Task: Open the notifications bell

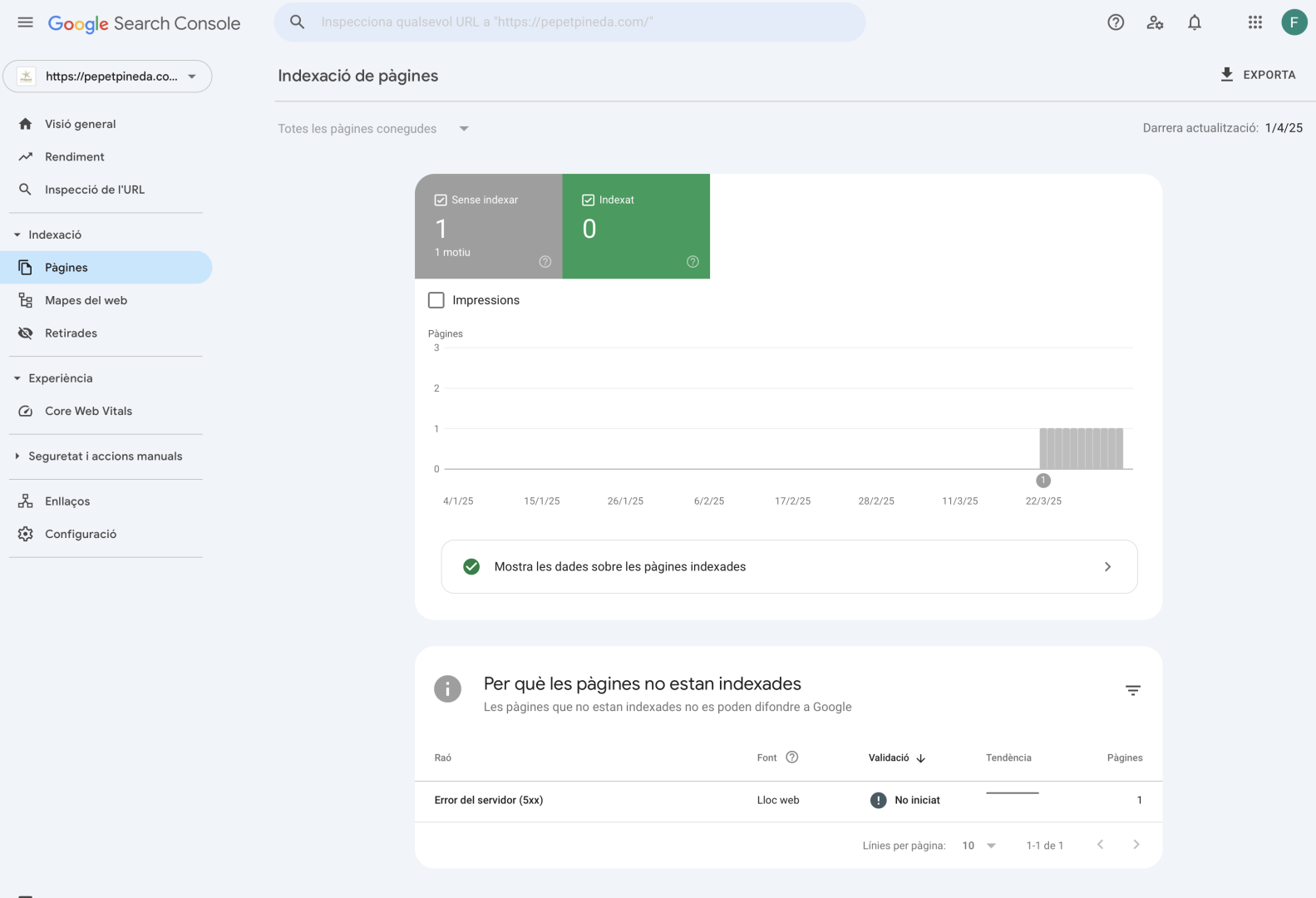Action: click(x=1195, y=22)
